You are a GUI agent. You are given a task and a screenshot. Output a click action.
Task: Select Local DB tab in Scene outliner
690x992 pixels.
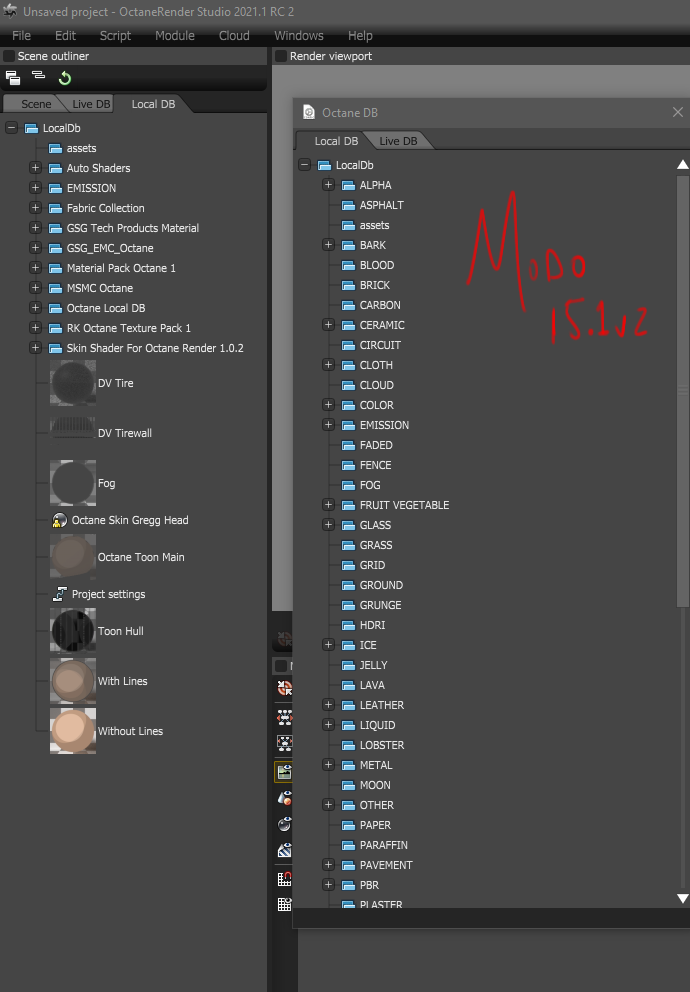[153, 104]
